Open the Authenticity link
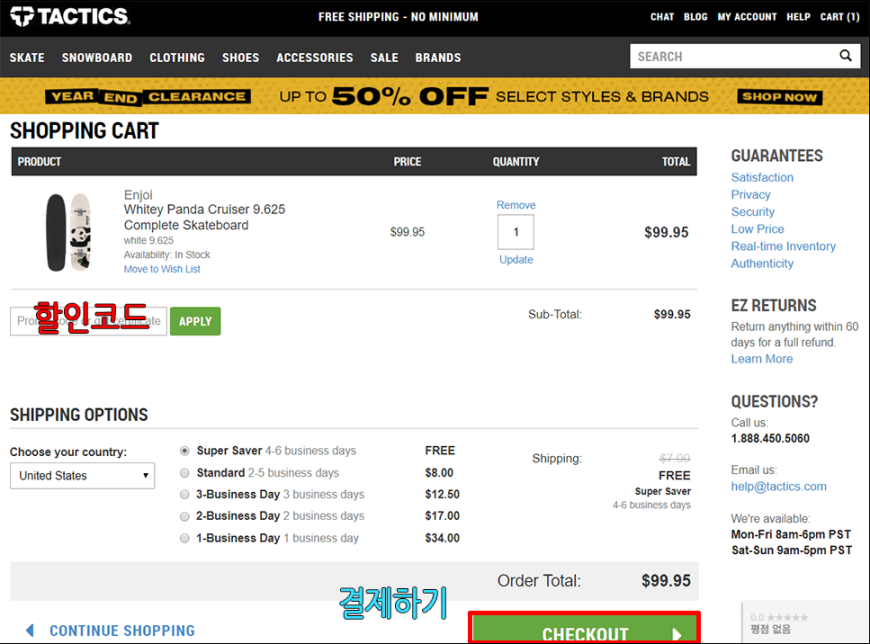The width and height of the screenshot is (870, 644). [762, 263]
